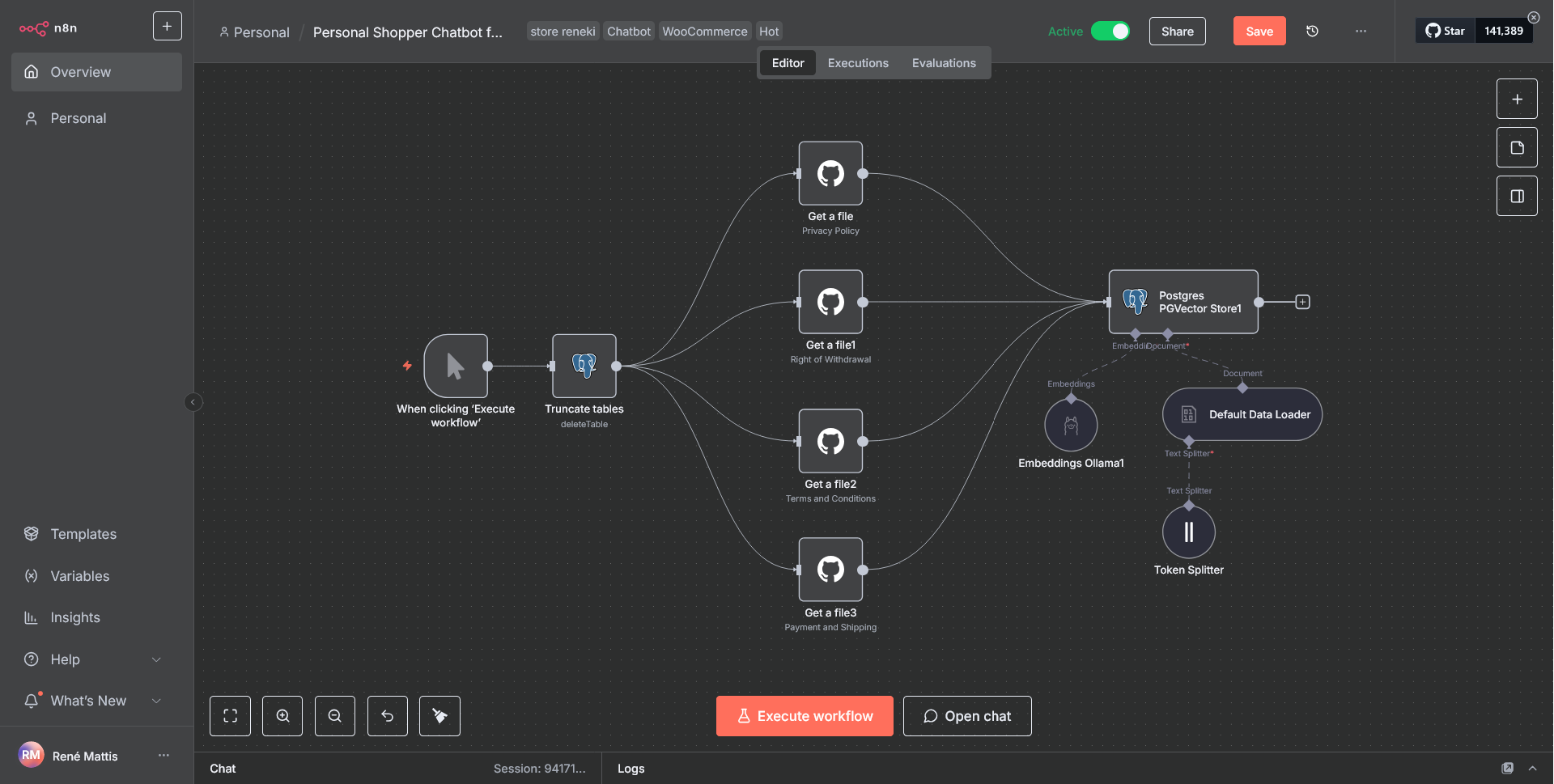Viewport: 1554px width, 784px height.
Task: Zoom out of the workflow canvas
Action: 335,716
